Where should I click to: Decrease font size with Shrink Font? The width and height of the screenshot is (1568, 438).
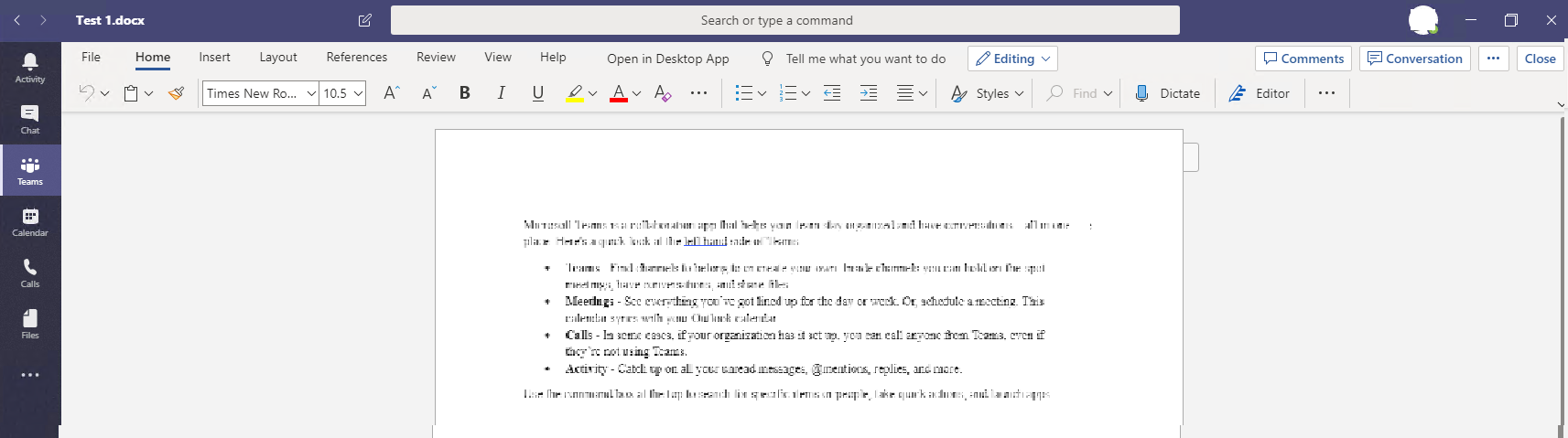pyautogui.click(x=428, y=93)
